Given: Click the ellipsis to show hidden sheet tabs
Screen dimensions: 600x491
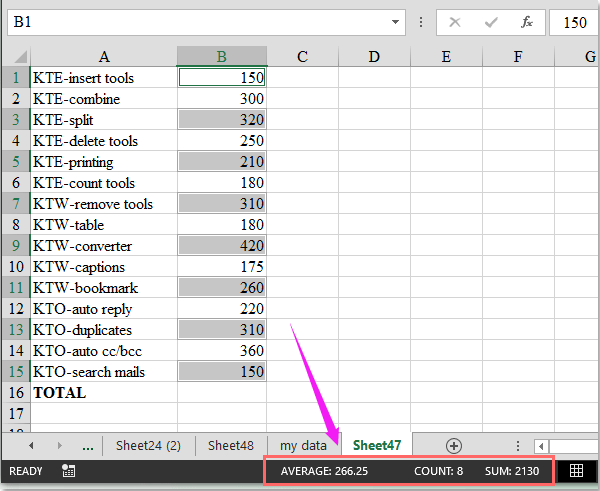Looking at the screenshot, I should pyautogui.click(x=87, y=445).
